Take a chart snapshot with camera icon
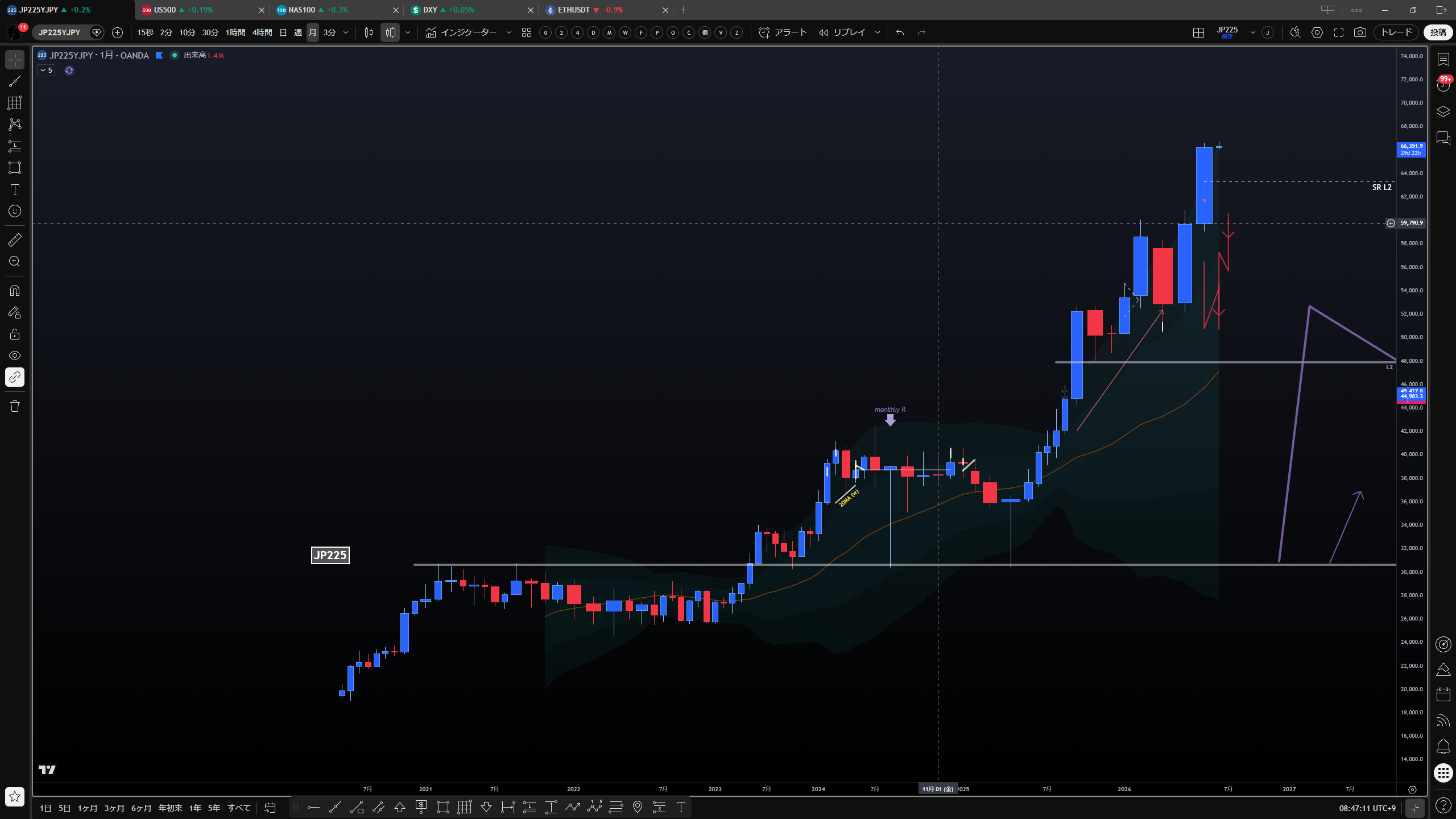 click(x=1360, y=32)
